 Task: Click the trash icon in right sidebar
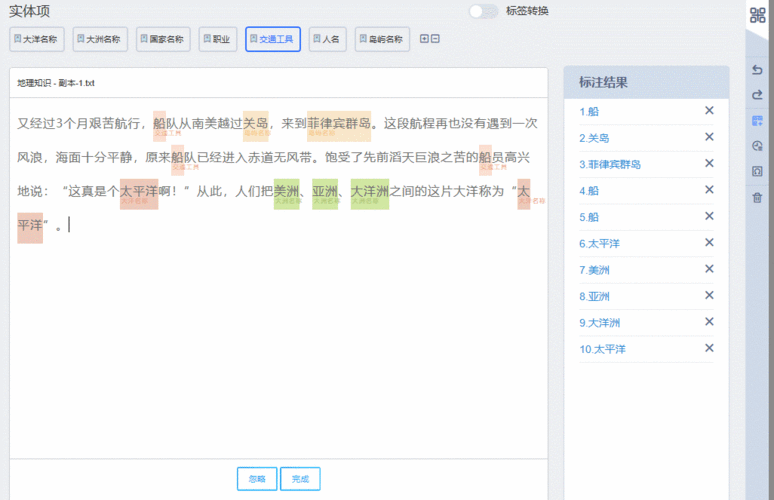(x=757, y=197)
